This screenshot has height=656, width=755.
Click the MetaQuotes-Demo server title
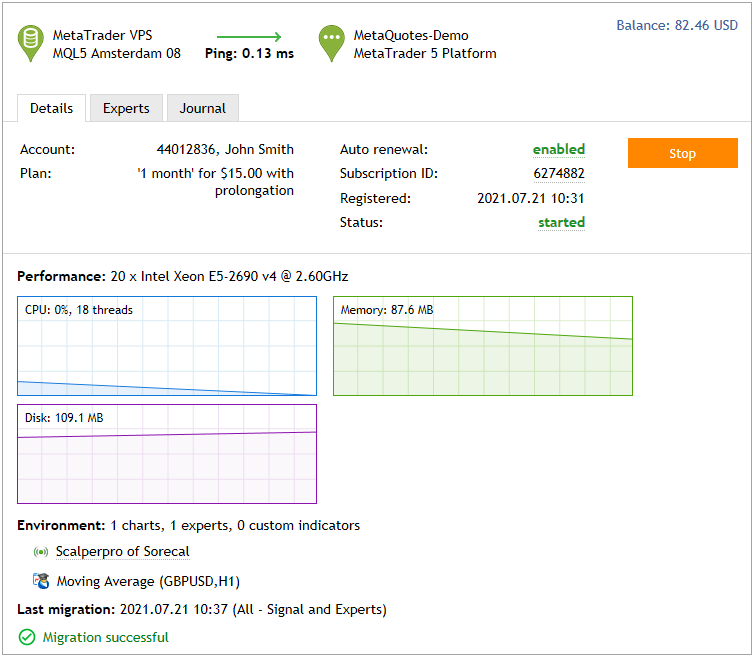pyautogui.click(x=411, y=35)
